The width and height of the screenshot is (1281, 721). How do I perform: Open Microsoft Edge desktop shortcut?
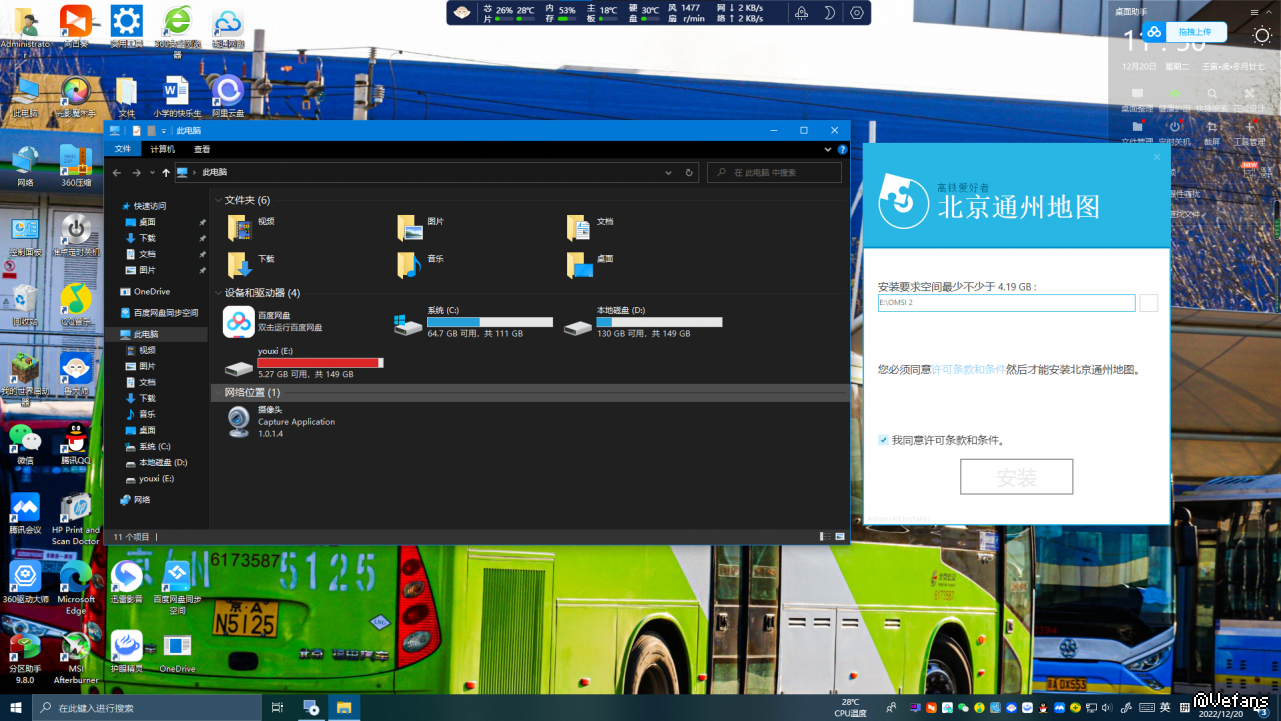[x=76, y=578]
